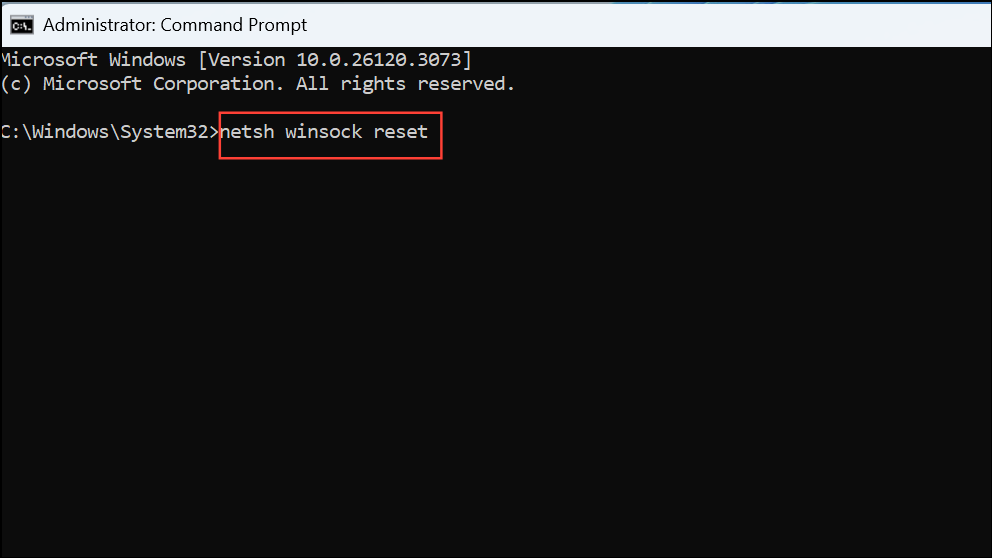Click the word 'netsh' in the command
This screenshot has width=992, height=558.
[247, 132]
